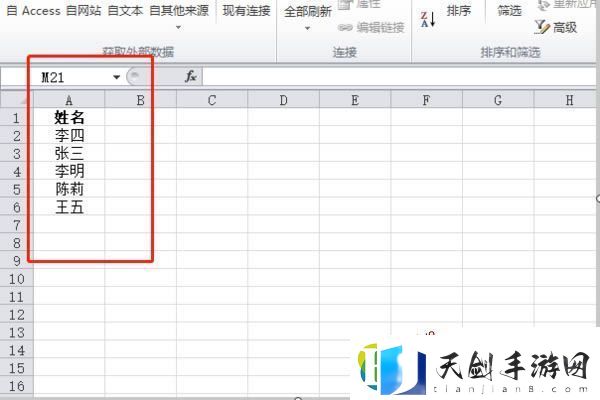Import data from Access
The height and width of the screenshot is (400, 600).
pos(34,11)
